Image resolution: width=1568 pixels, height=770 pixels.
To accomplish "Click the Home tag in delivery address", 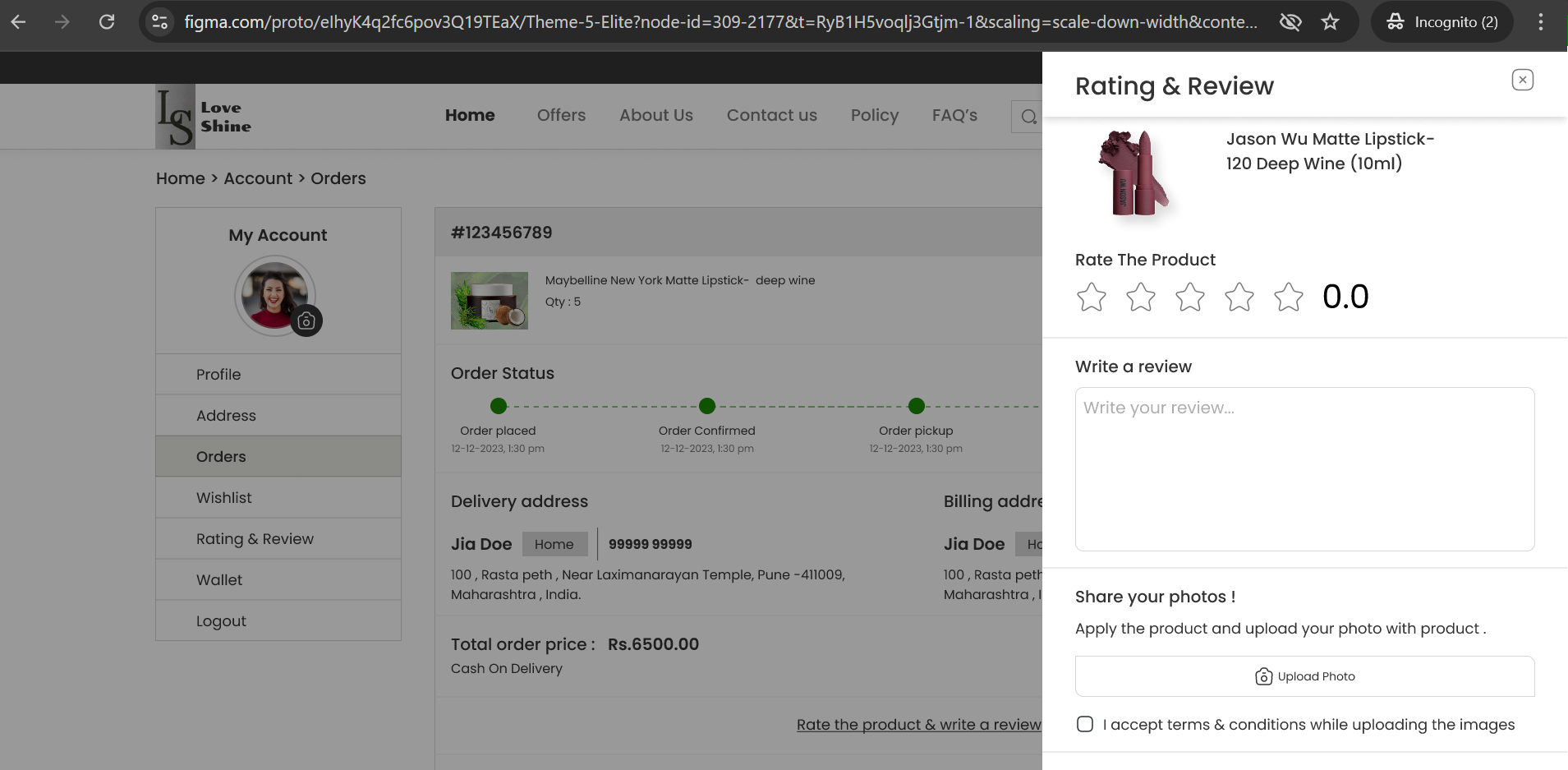I will tap(554, 544).
